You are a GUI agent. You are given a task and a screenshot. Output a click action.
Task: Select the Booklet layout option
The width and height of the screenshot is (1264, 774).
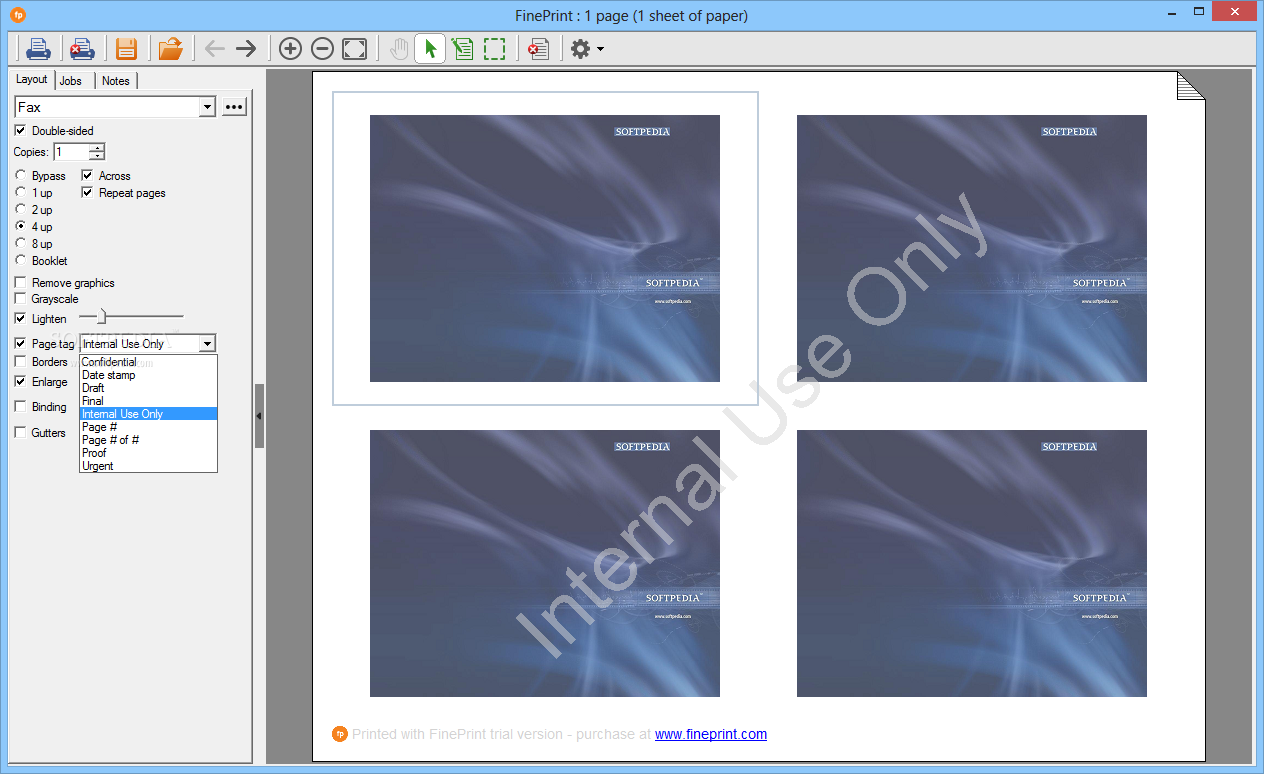(21, 261)
